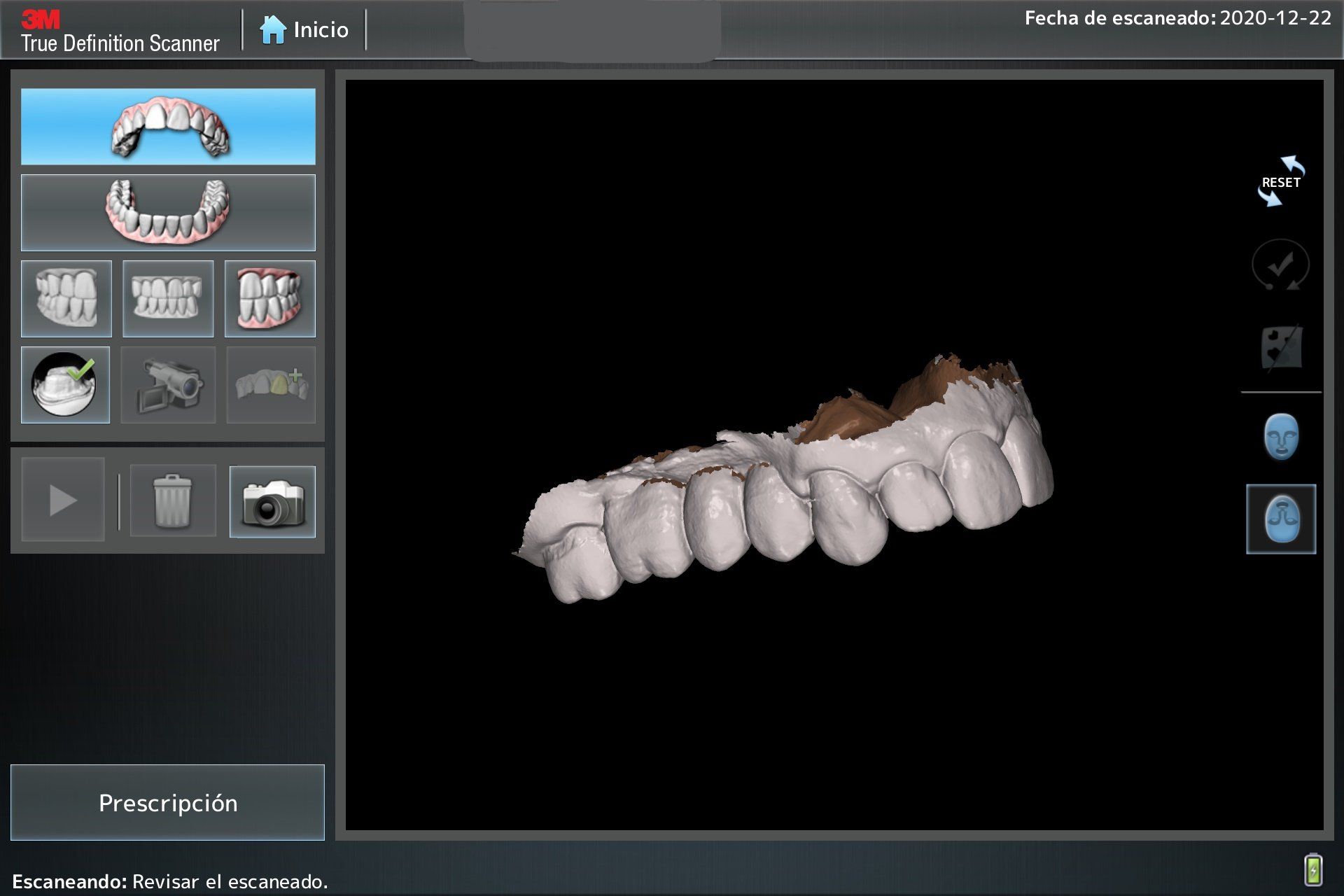Toggle the top-of-head view orientation

(1281, 519)
